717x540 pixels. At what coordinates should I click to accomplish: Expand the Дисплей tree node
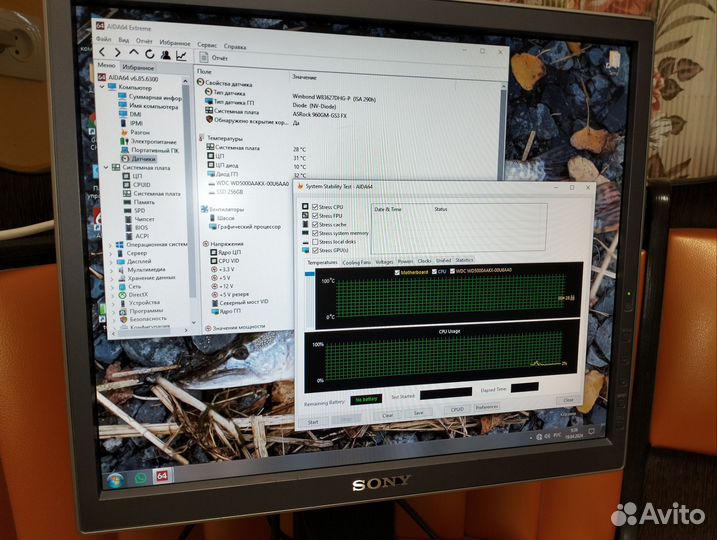tap(111, 262)
